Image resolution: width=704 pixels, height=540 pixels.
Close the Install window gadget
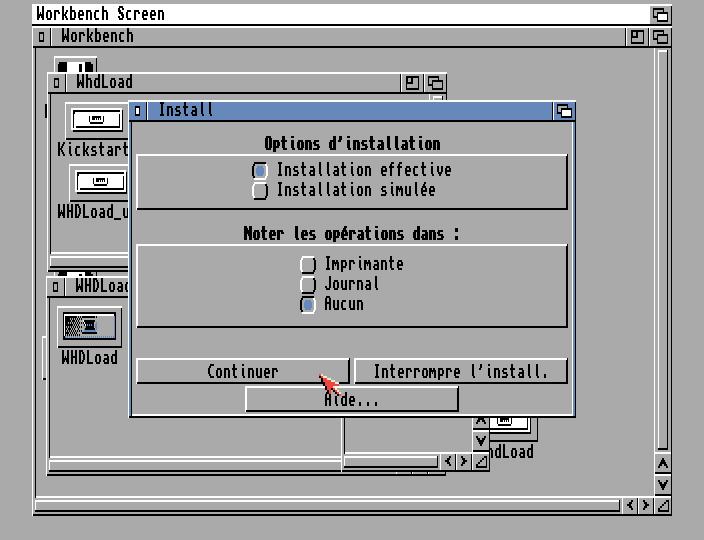click(138, 111)
